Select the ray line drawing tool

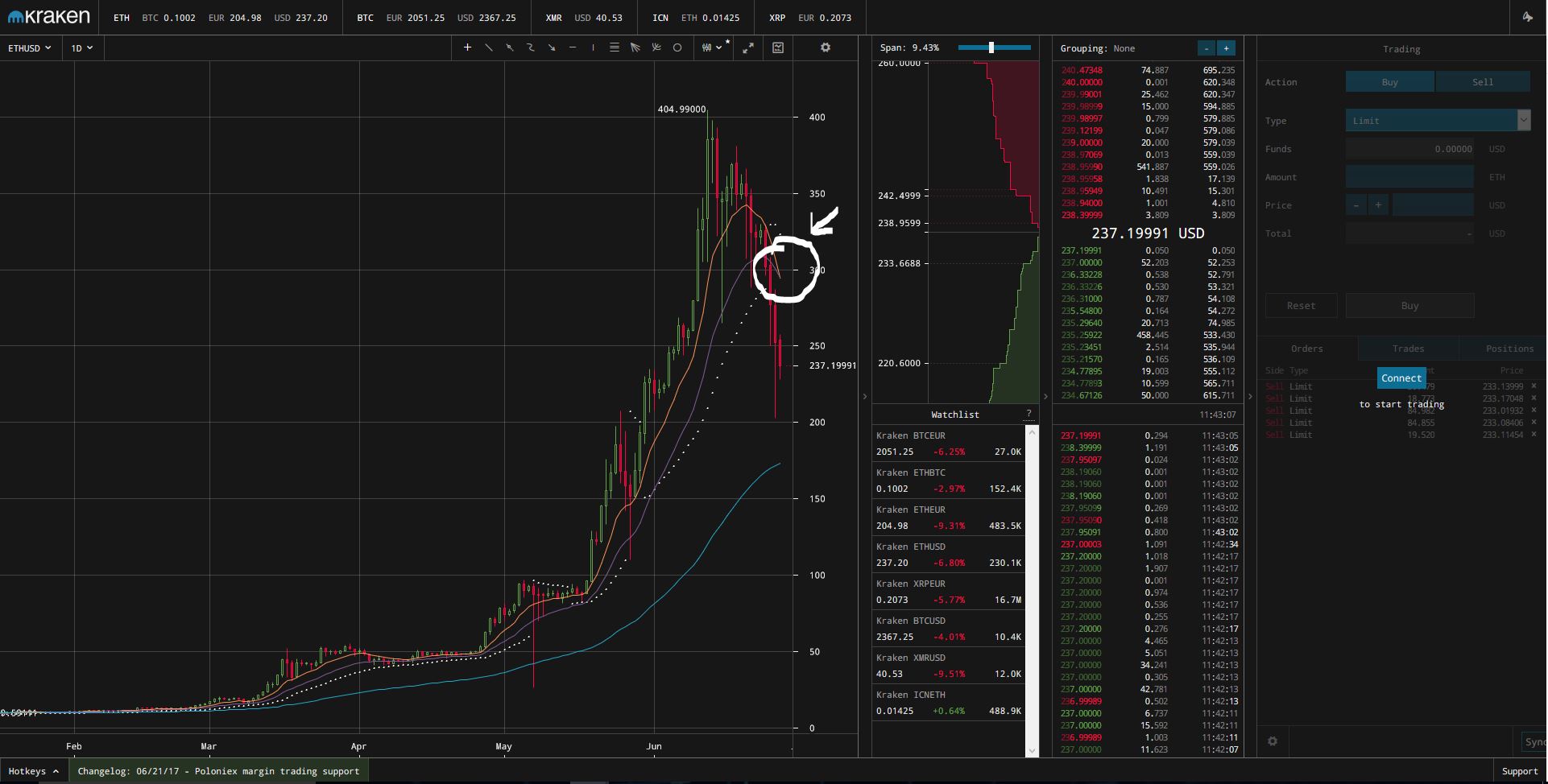click(x=509, y=47)
